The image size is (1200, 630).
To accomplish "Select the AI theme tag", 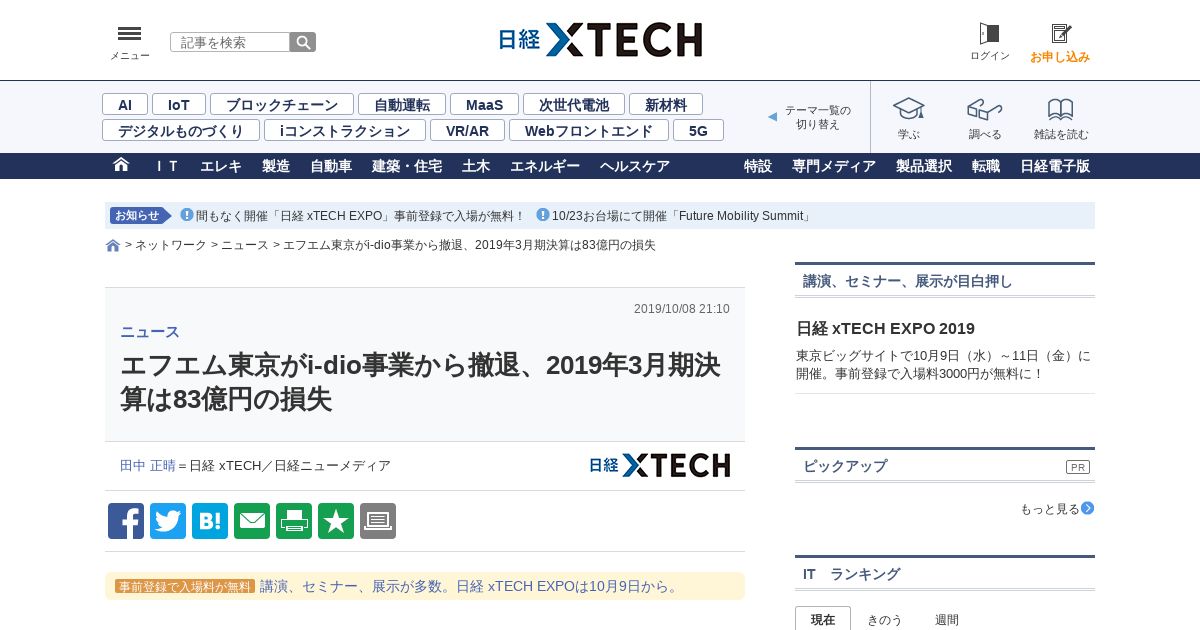I will pos(125,104).
